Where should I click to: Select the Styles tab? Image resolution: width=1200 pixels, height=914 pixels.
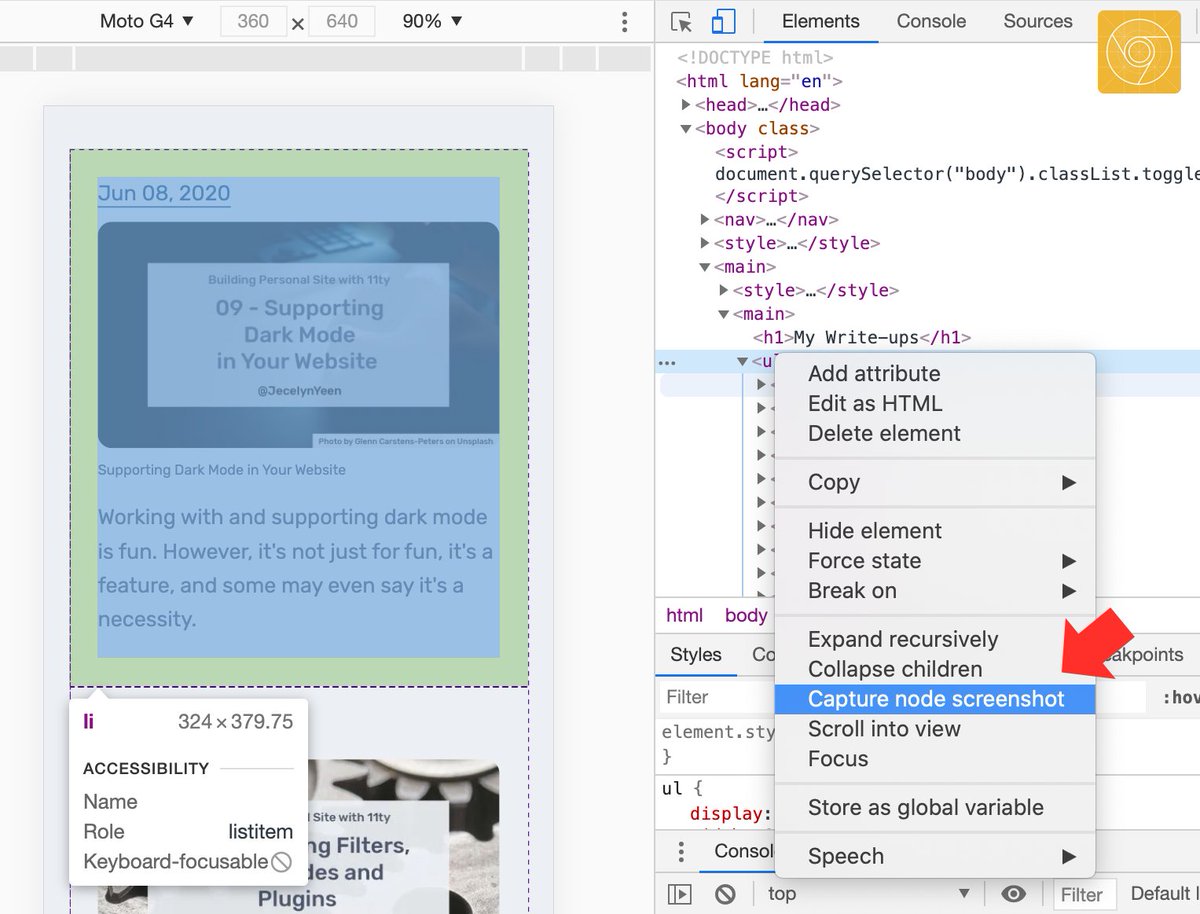[696, 655]
